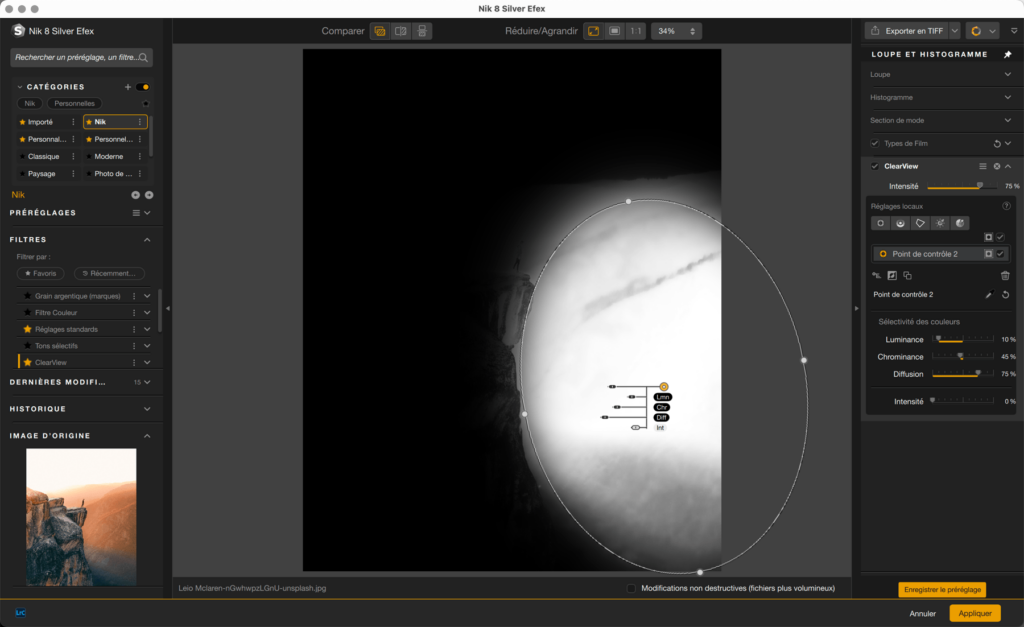Click Exporter en TIFF button
The image size is (1024, 627).
[906, 31]
